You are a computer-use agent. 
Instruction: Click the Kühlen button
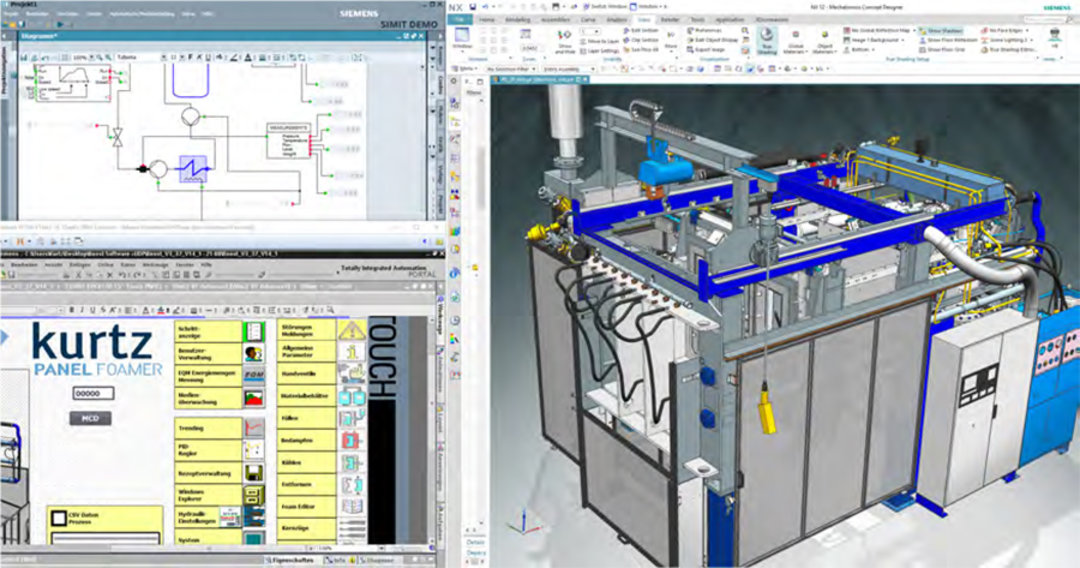coord(307,462)
